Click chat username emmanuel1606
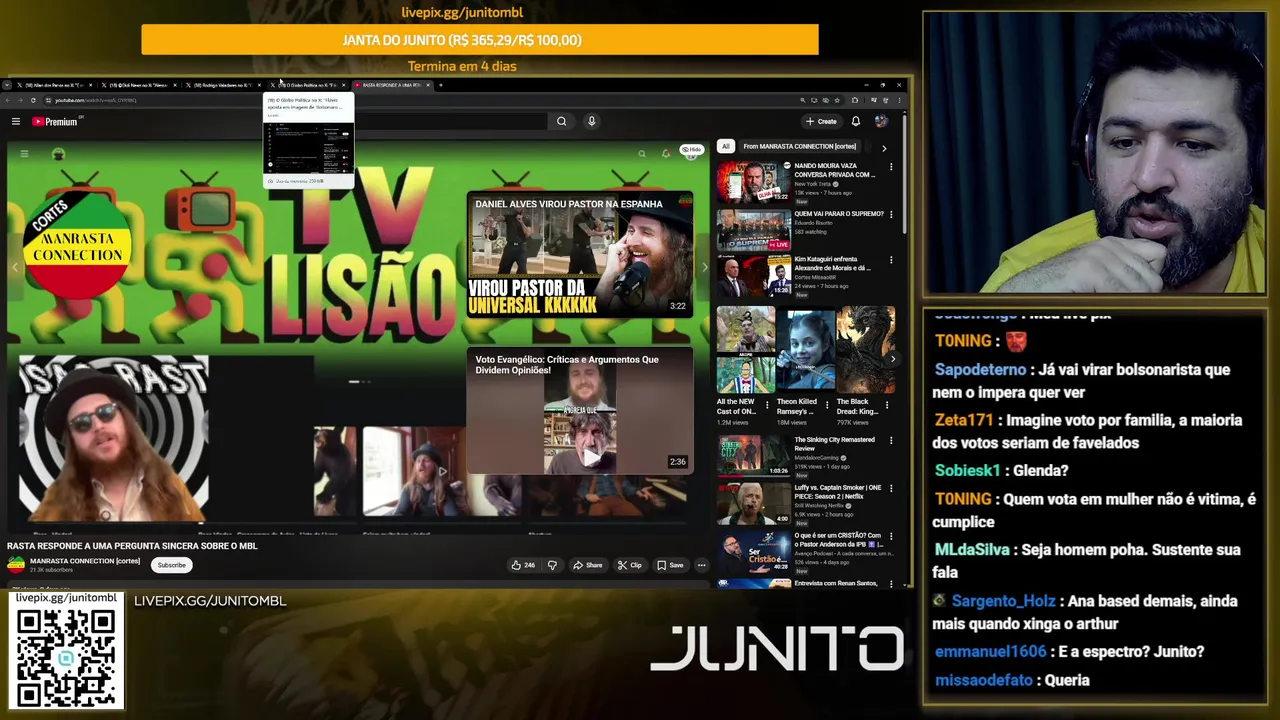This screenshot has width=1280, height=720. coord(990,651)
